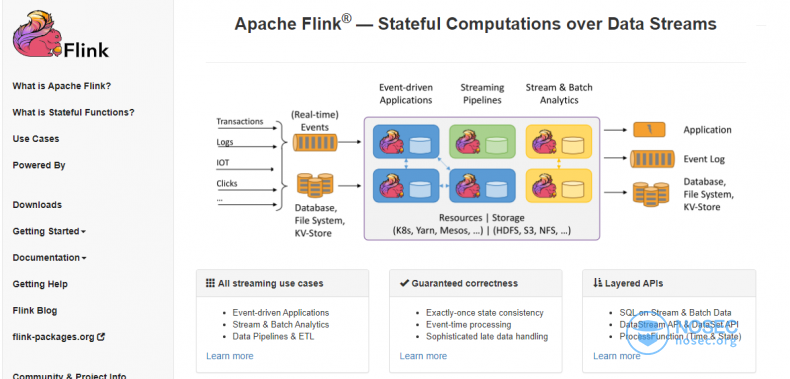Click the input Database stack icon
790x379 pixels.
coord(315,185)
